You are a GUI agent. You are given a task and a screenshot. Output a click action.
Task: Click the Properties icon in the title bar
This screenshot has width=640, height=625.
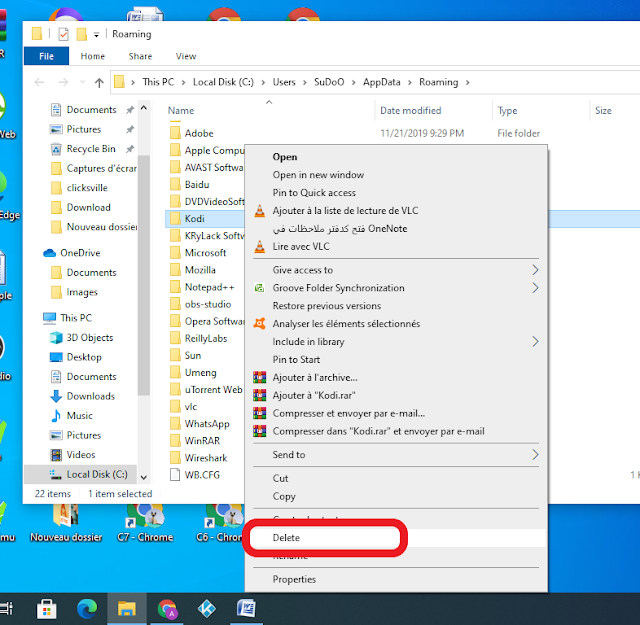coord(63,34)
